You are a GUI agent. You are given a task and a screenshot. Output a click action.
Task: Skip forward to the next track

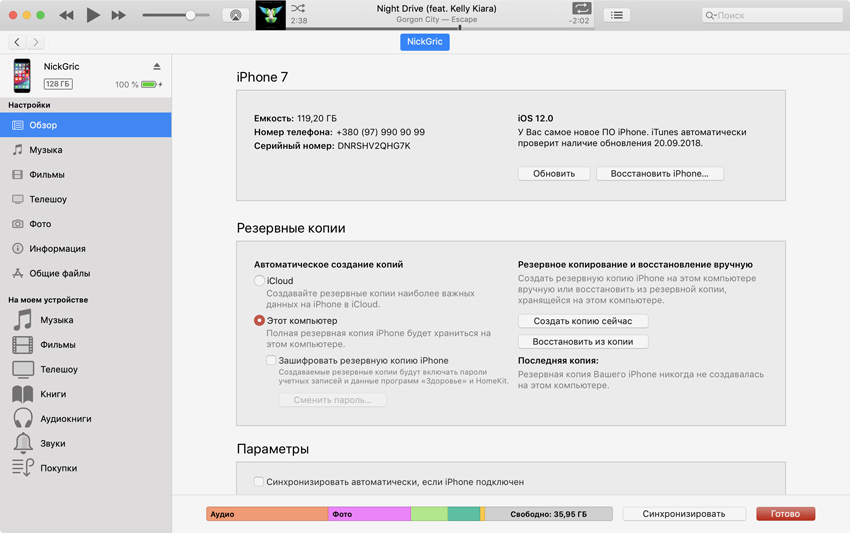(119, 15)
